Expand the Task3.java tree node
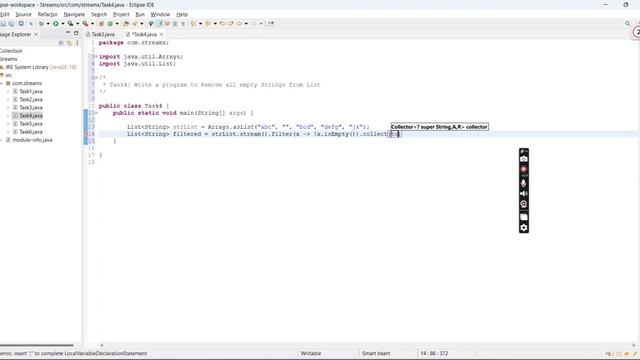 [8, 108]
